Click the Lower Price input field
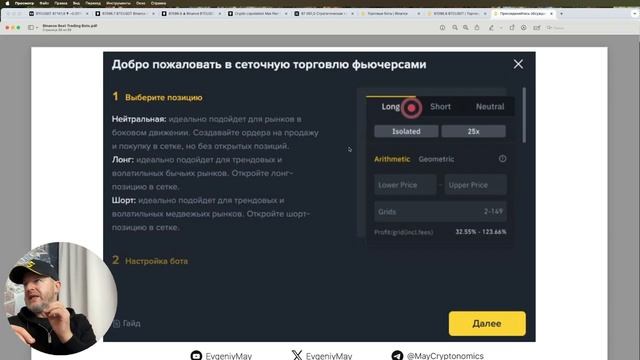The width and height of the screenshot is (640, 360). (x=405, y=185)
